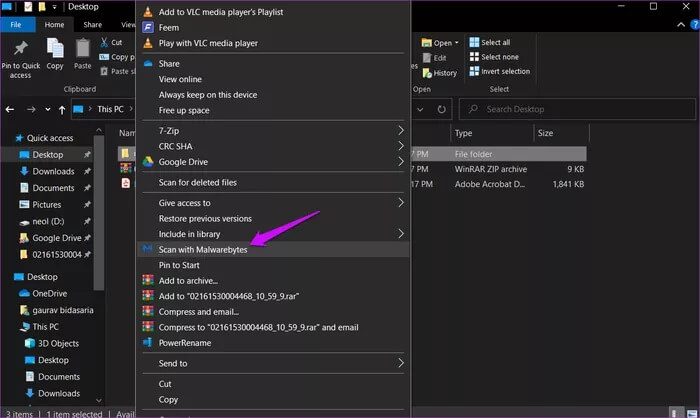Image resolution: width=700 pixels, height=418 pixels.
Task: Click the Edit button in Open group
Action: 435,58
